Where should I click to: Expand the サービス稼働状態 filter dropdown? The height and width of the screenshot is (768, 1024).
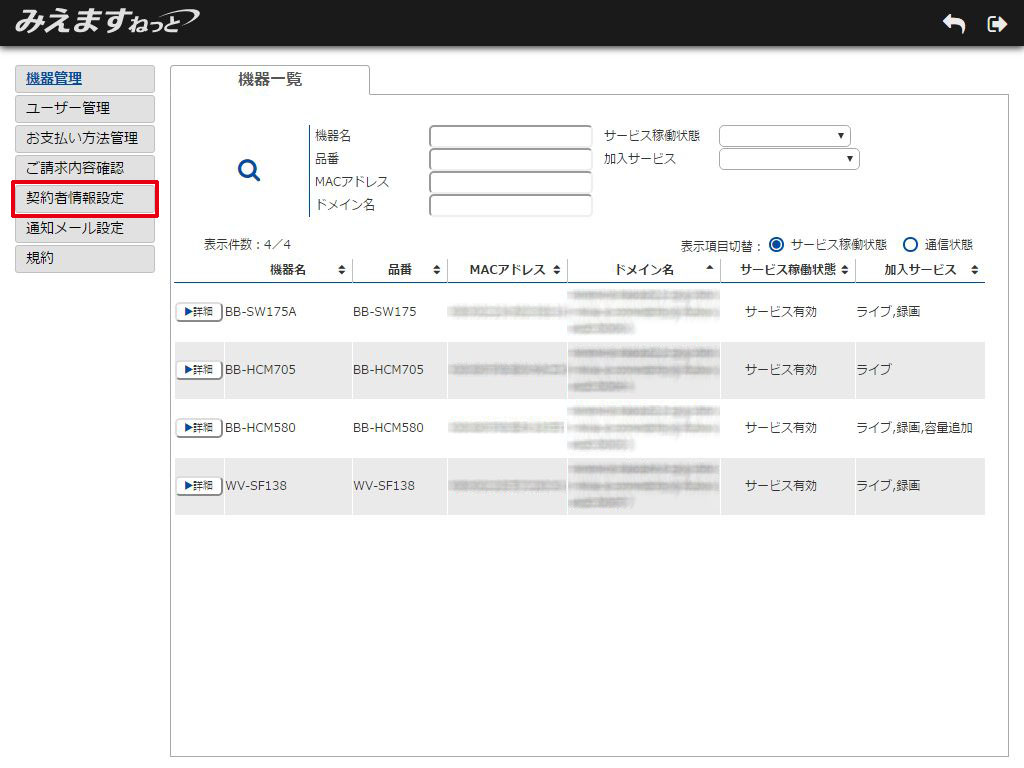pos(784,136)
